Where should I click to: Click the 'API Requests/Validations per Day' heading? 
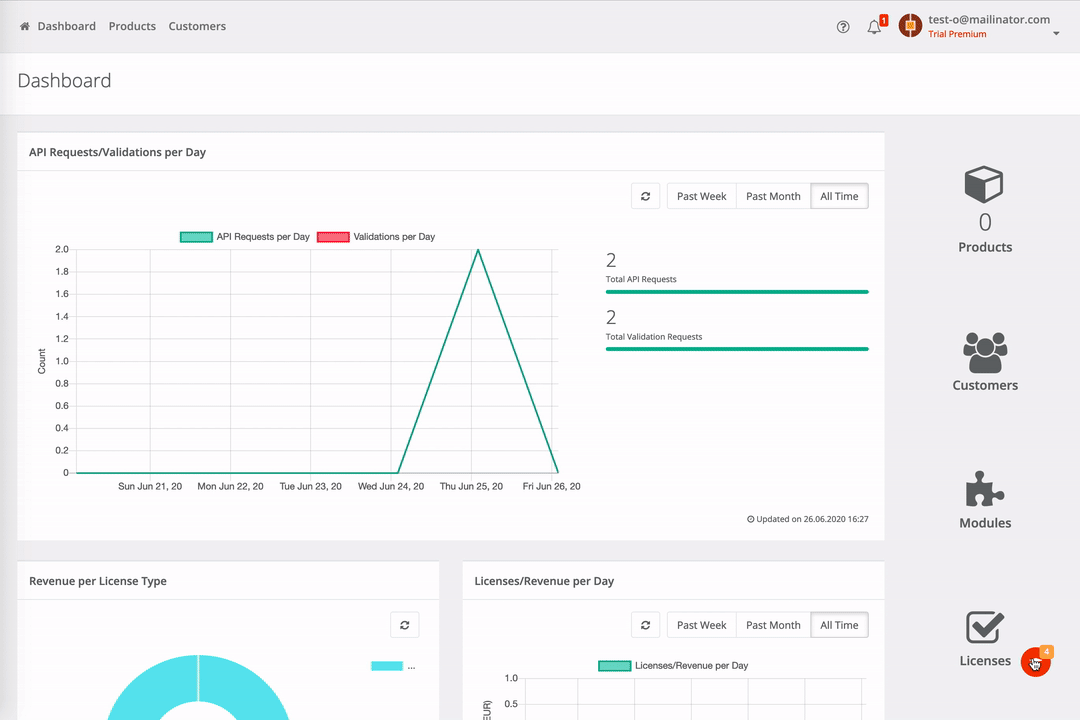(117, 152)
